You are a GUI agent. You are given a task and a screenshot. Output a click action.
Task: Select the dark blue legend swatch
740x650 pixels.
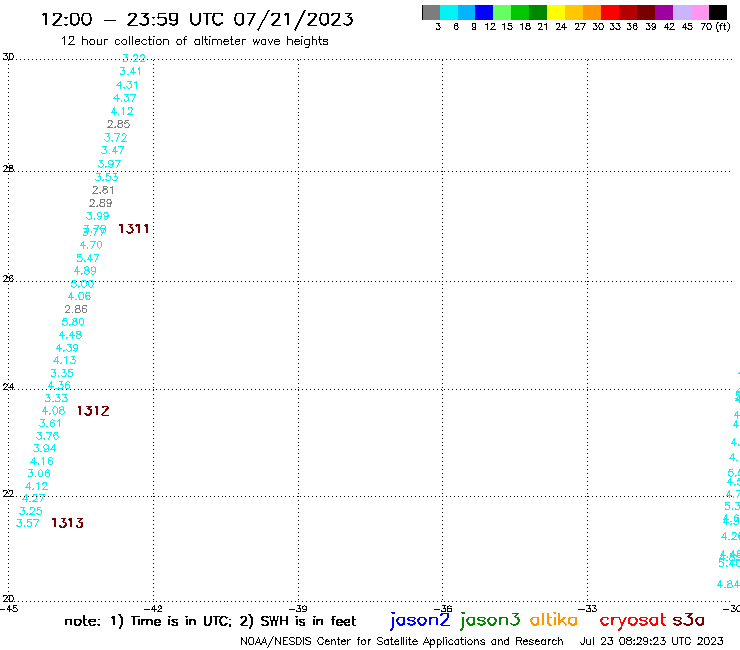tap(484, 12)
